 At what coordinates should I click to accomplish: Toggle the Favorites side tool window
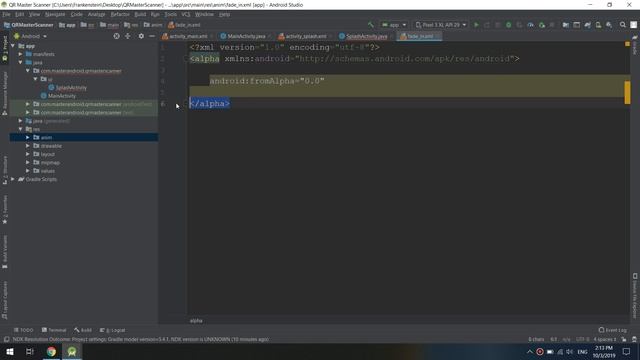[x=5, y=209]
